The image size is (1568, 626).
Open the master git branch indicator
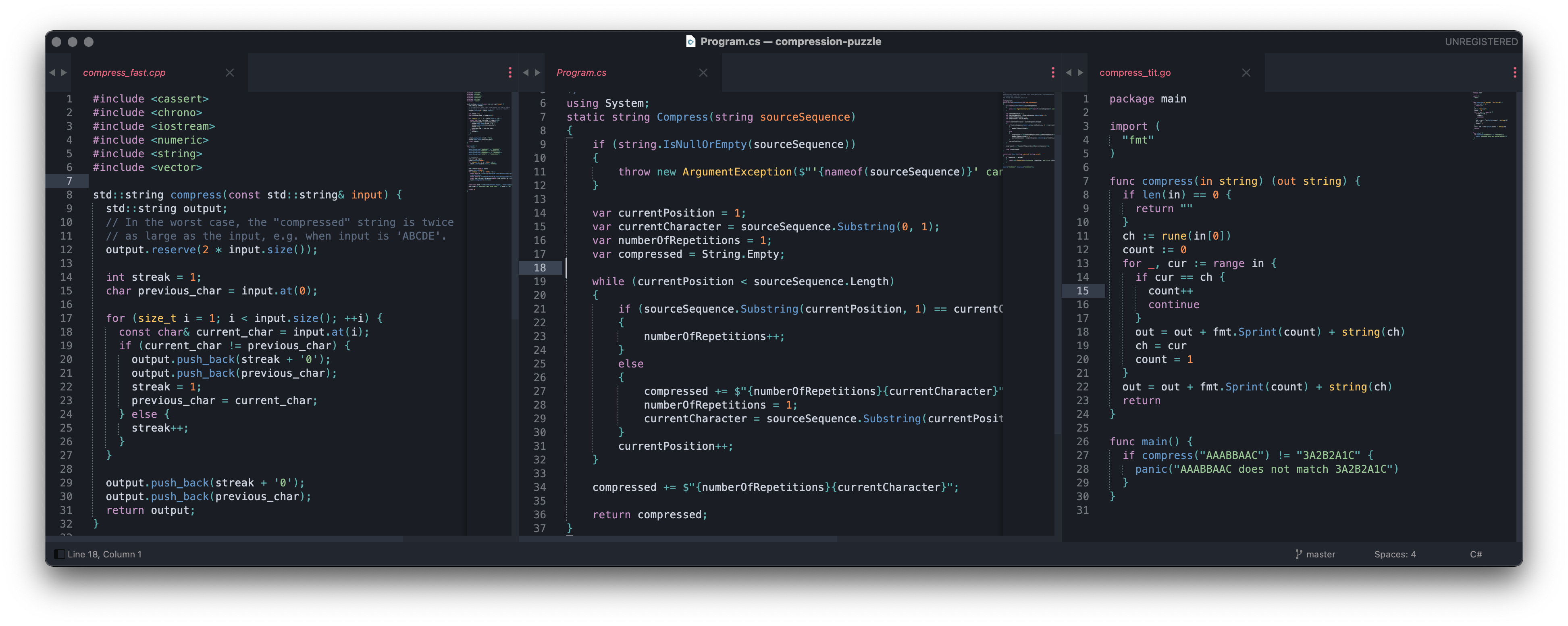(1320, 554)
